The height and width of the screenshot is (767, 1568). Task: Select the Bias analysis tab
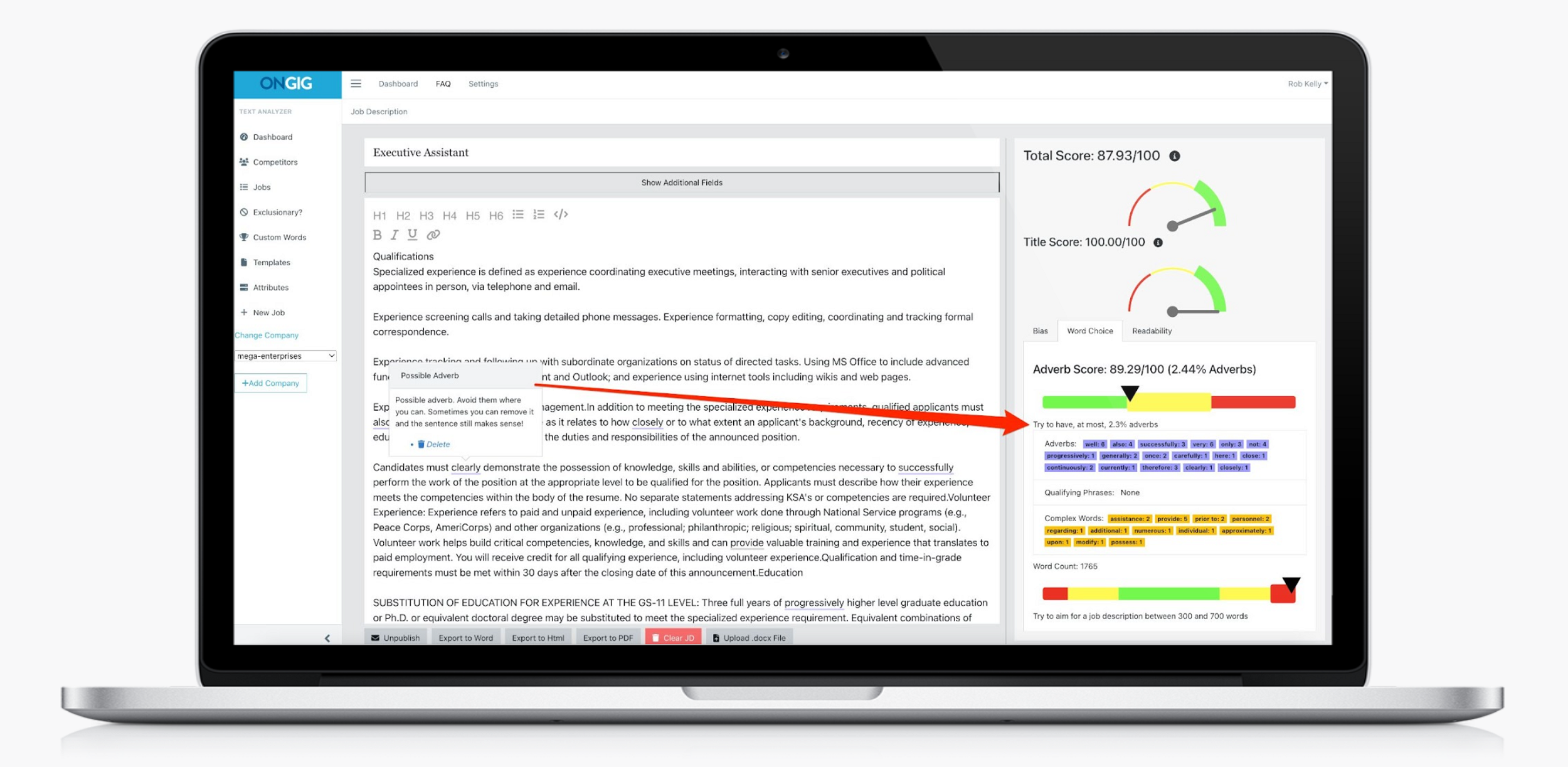tap(1043, 330)
